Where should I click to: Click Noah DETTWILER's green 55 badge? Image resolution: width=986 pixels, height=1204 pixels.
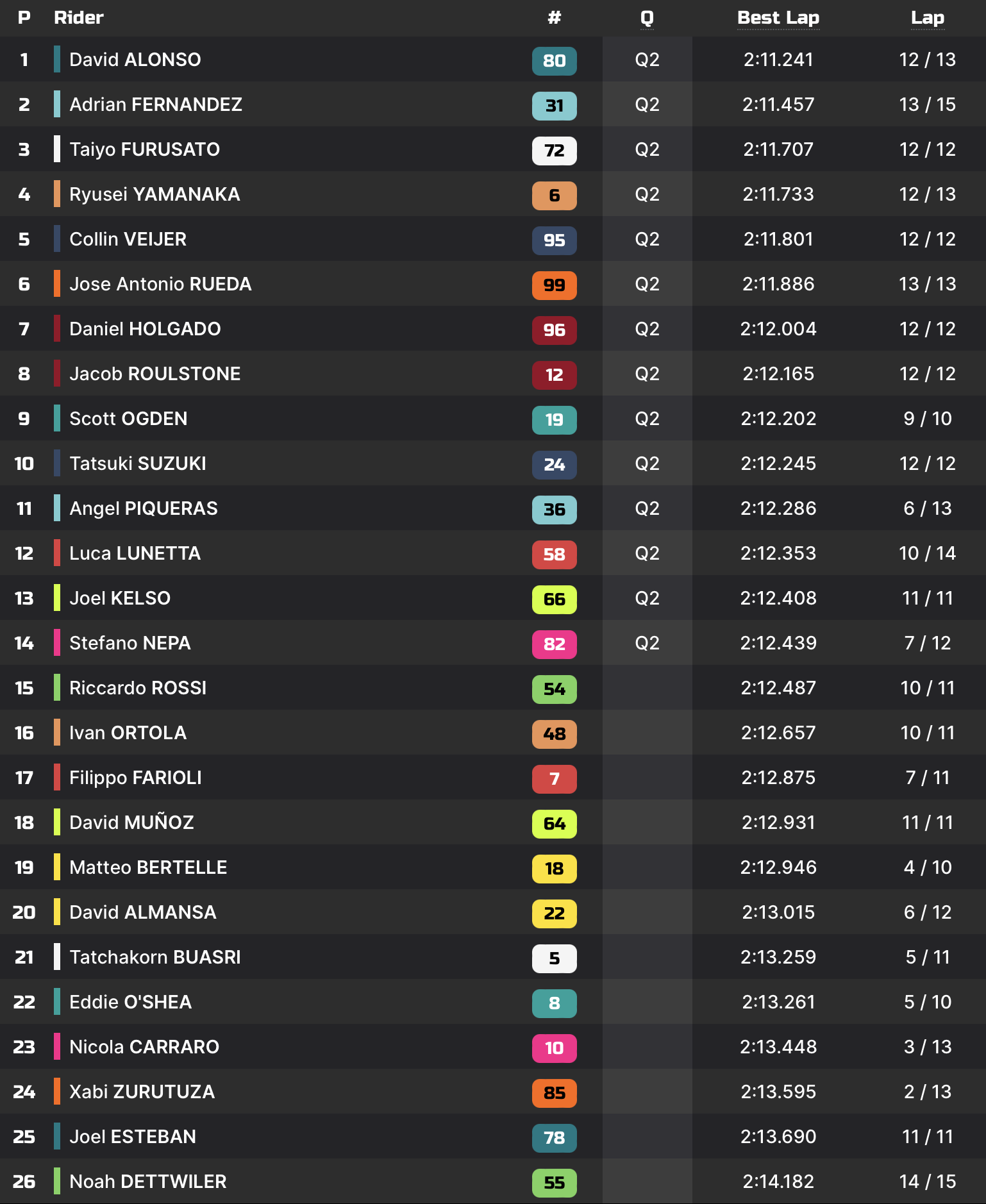pyautogui.click(x=554, y=1183)
